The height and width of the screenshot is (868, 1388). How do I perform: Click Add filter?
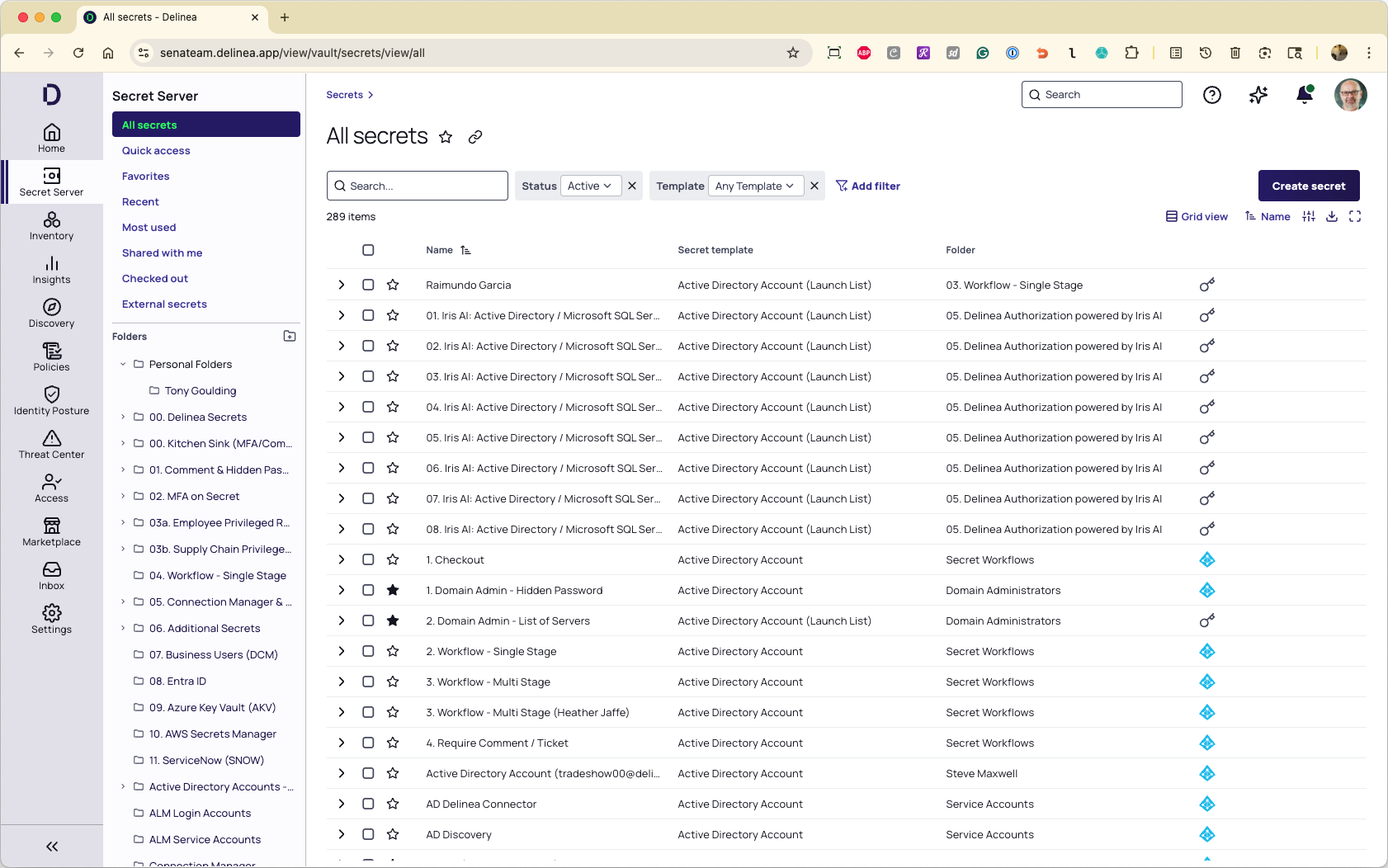[x=868, y=186]
